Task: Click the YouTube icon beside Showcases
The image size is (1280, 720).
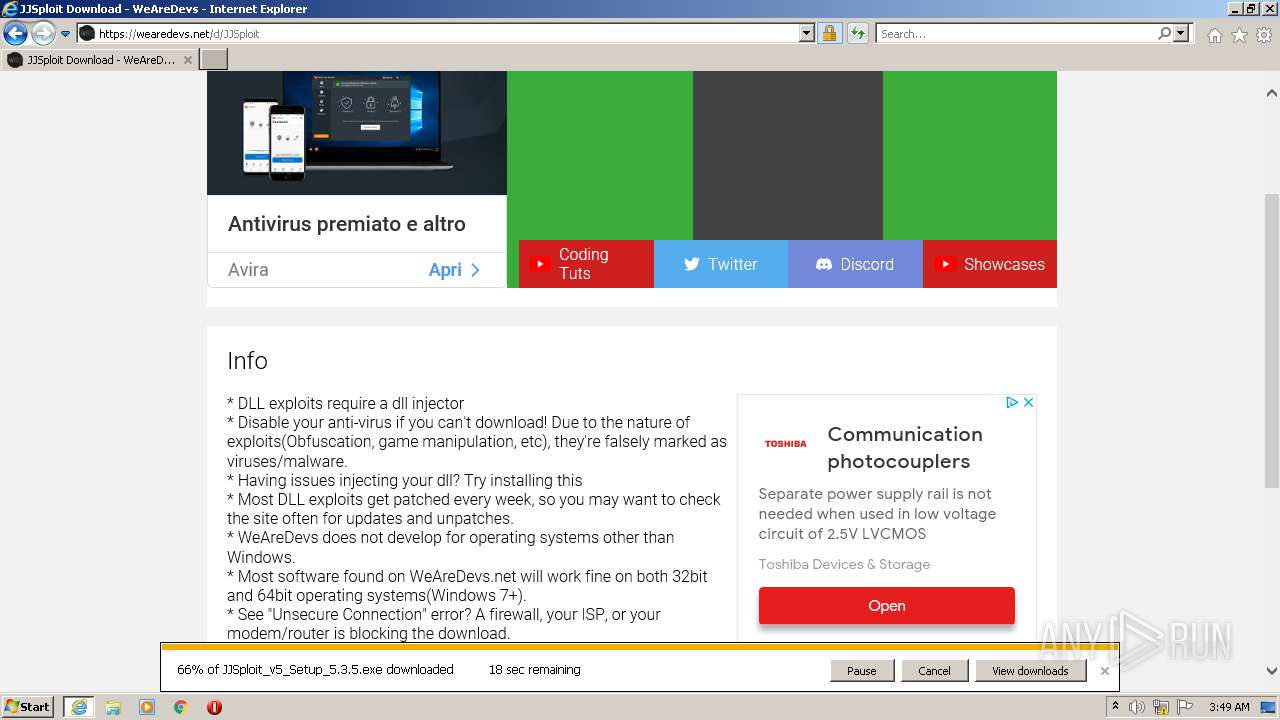Action: coord(945,264)
